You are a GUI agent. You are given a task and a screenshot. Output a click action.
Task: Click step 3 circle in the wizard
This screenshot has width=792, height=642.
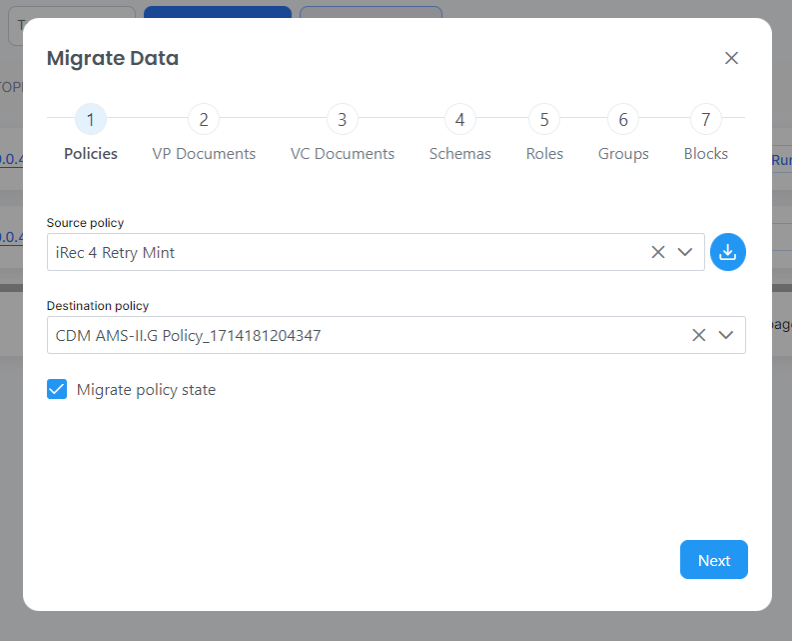tap(342, 120)
